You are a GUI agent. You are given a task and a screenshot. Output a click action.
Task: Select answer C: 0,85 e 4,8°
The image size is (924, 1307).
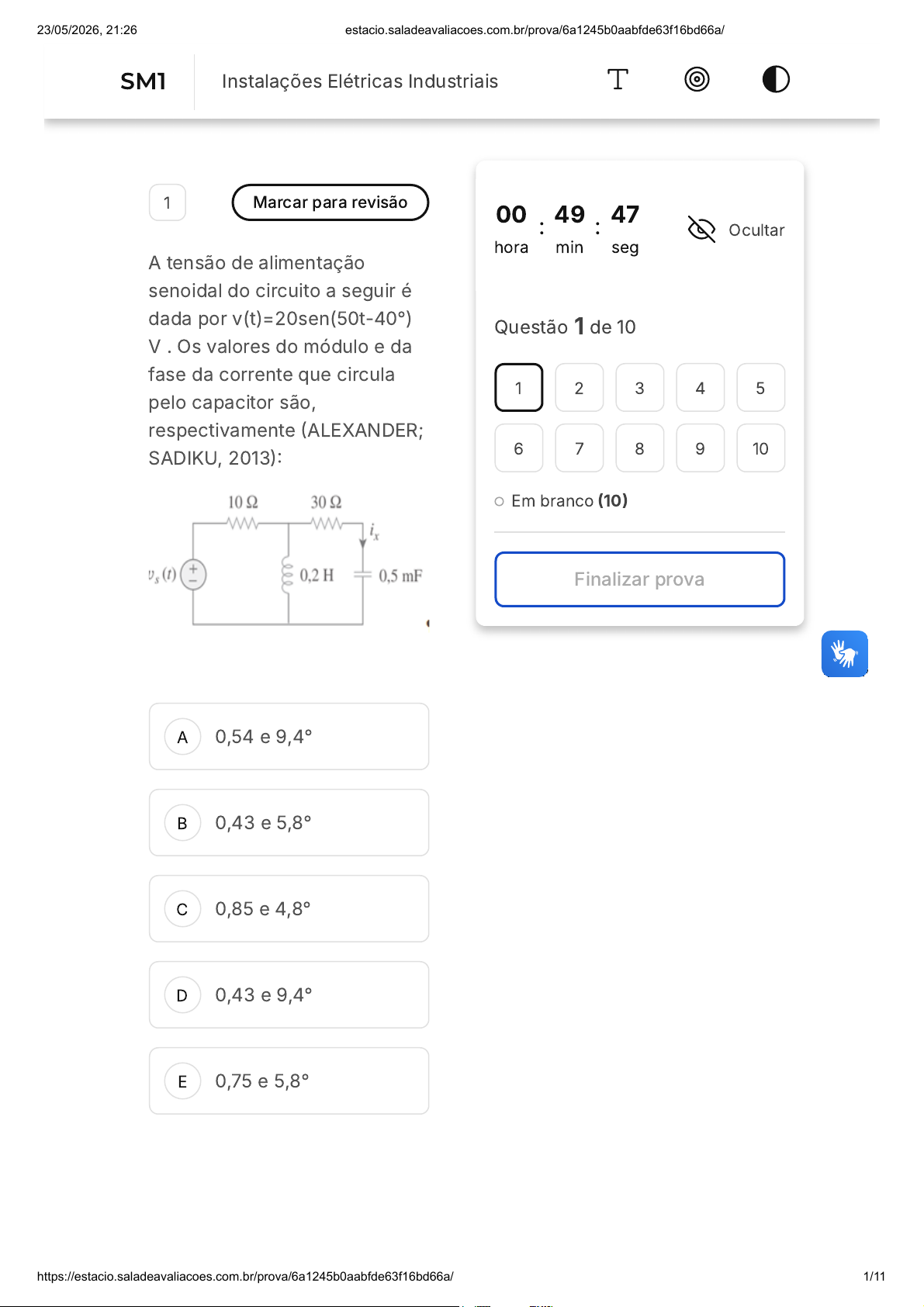[289, 909]
